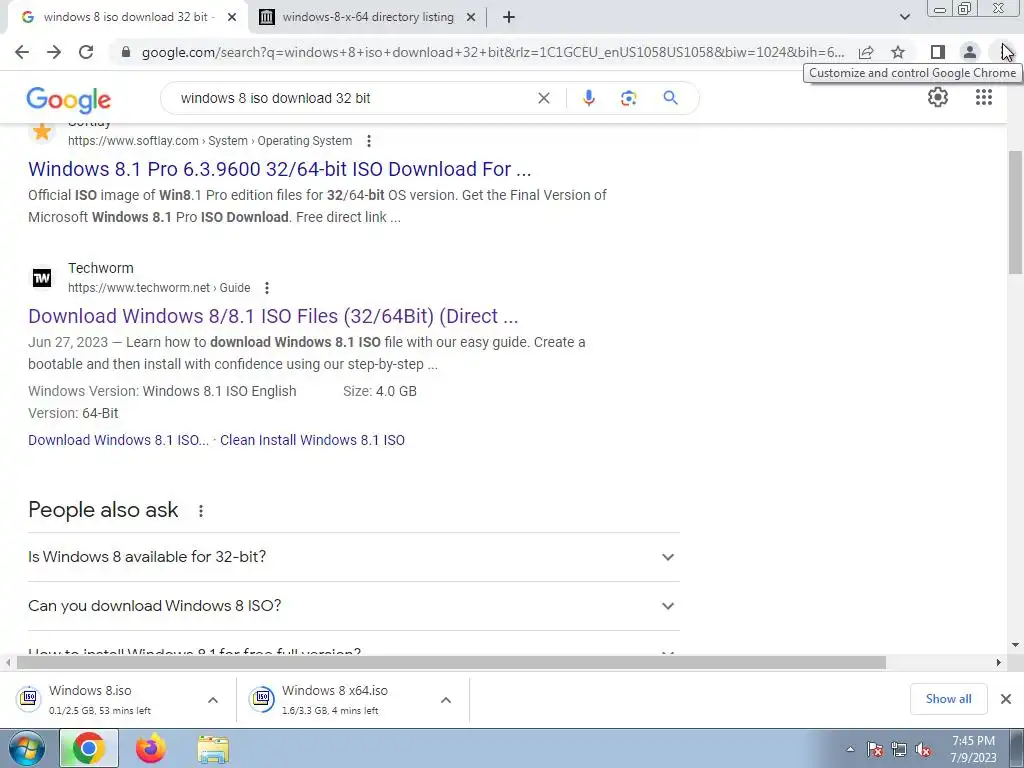Screen dimensions: 1024x768
Task: Open Windows Start menu orb
Action: (x=27, y=748)
